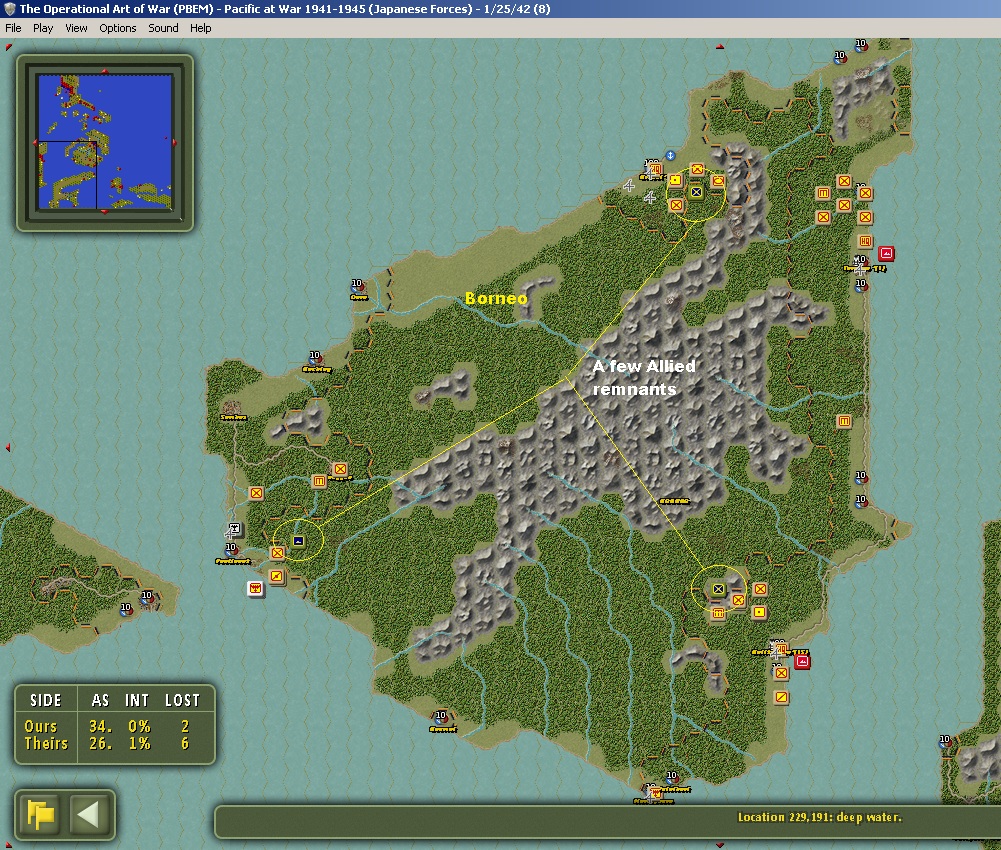Click the map scroll arrow at top edge
This screenshot has width=1001, height=850.
(x=720, y=46)
